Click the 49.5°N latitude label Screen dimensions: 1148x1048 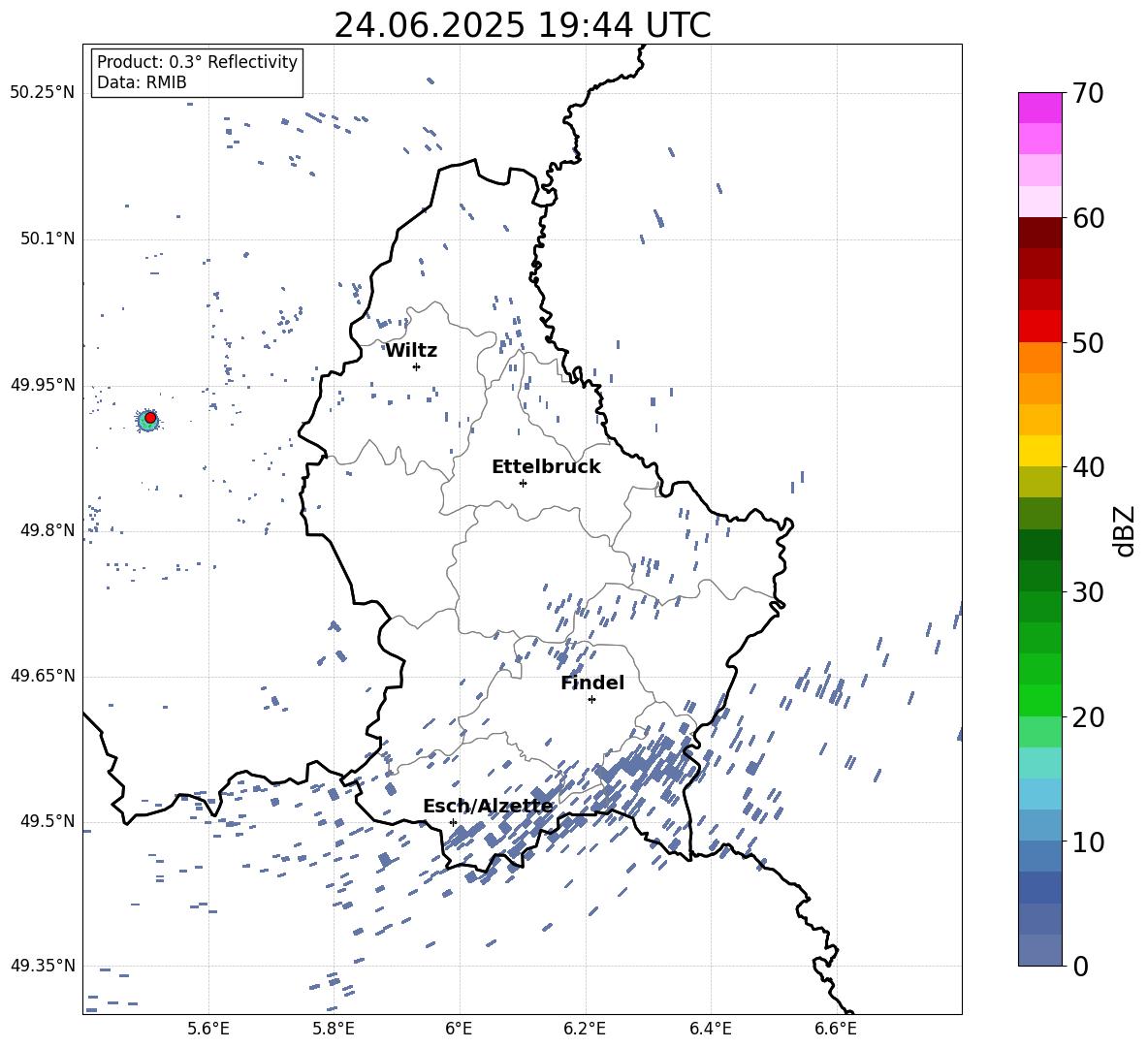click(x=48, y=820)
